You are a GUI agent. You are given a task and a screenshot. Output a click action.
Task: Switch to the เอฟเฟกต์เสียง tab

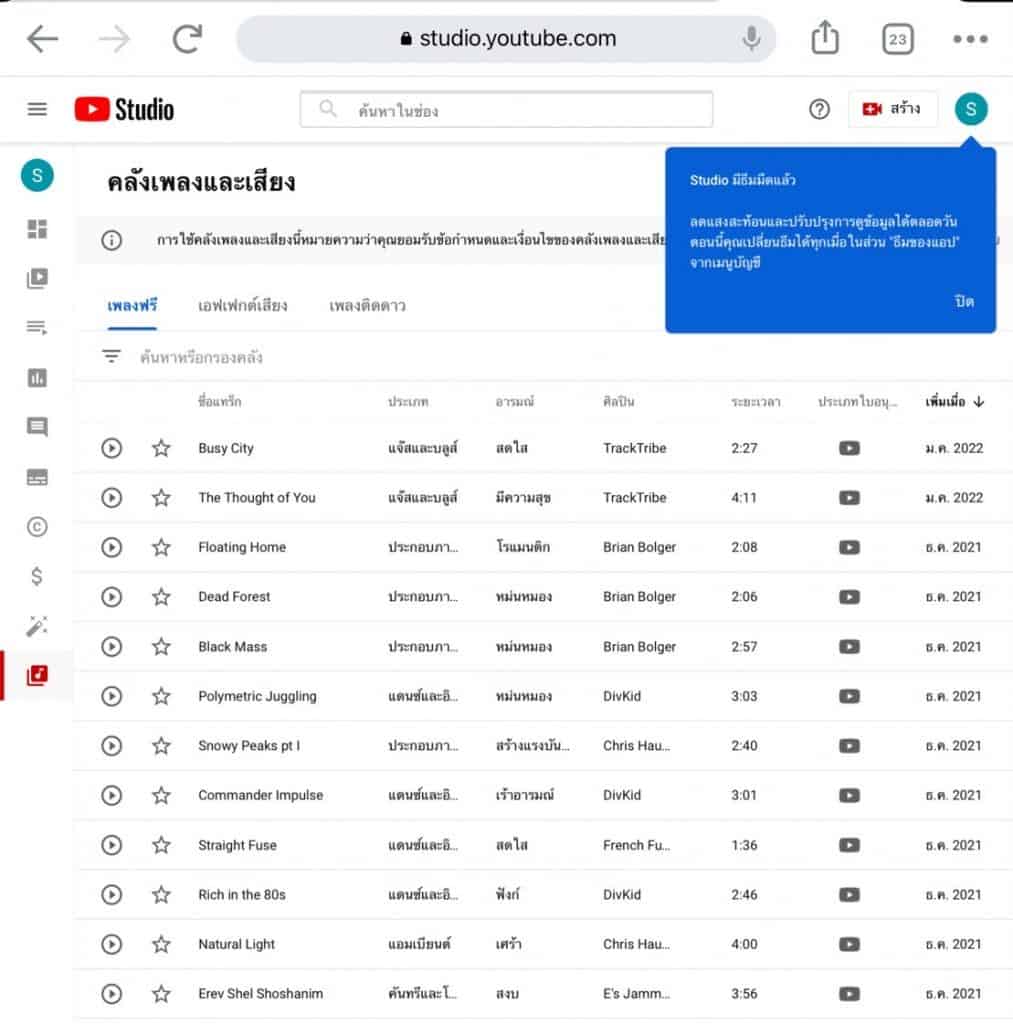(x=243, y=306)
